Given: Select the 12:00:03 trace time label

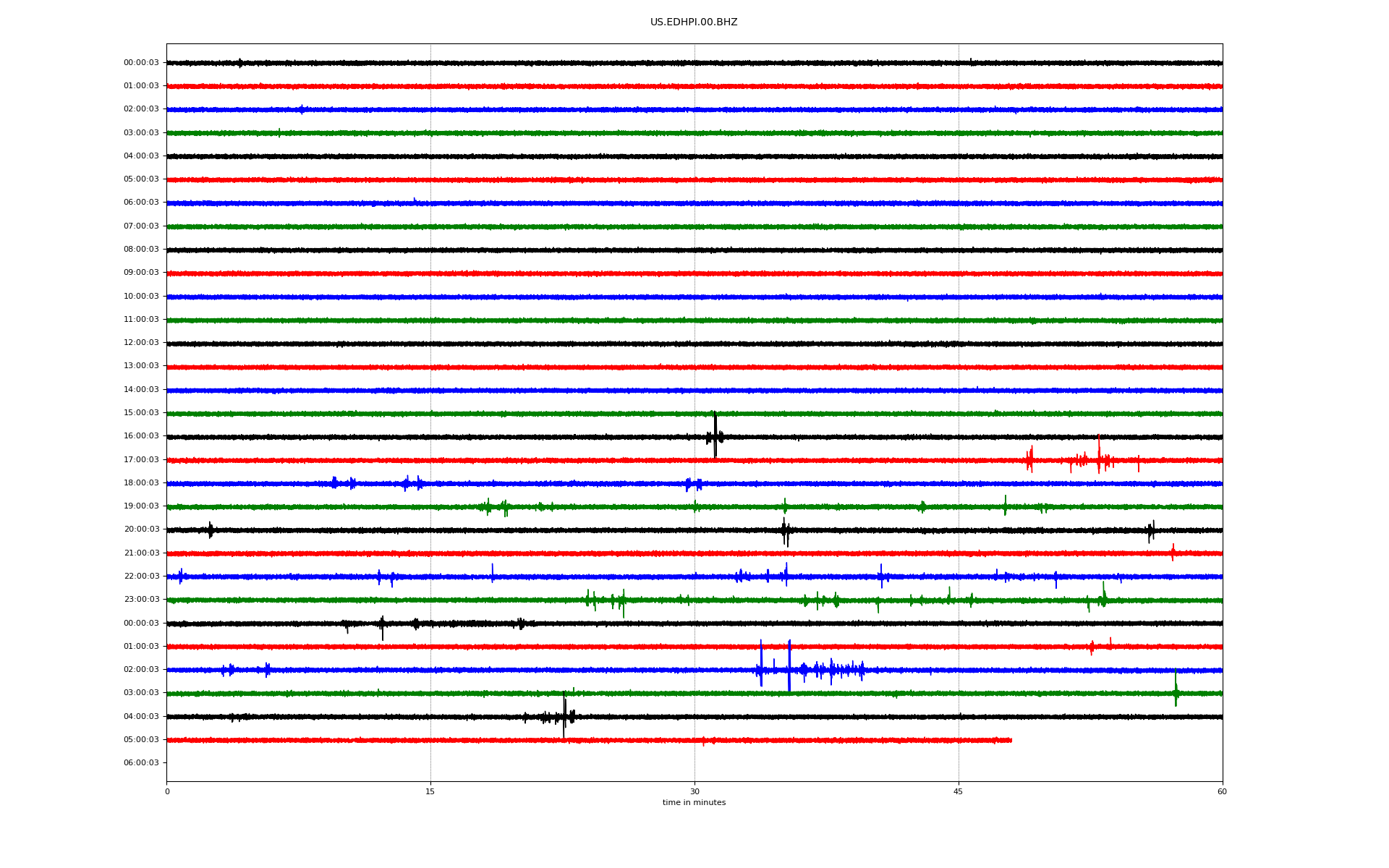Looking at the screenshot, I should coord(141,343).
